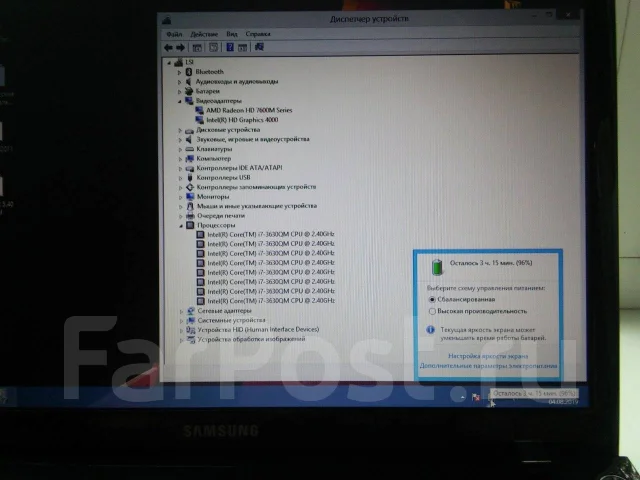Click the Back arrow in the toolbar
The image size is (640, 480).
[x=168, y=48]
